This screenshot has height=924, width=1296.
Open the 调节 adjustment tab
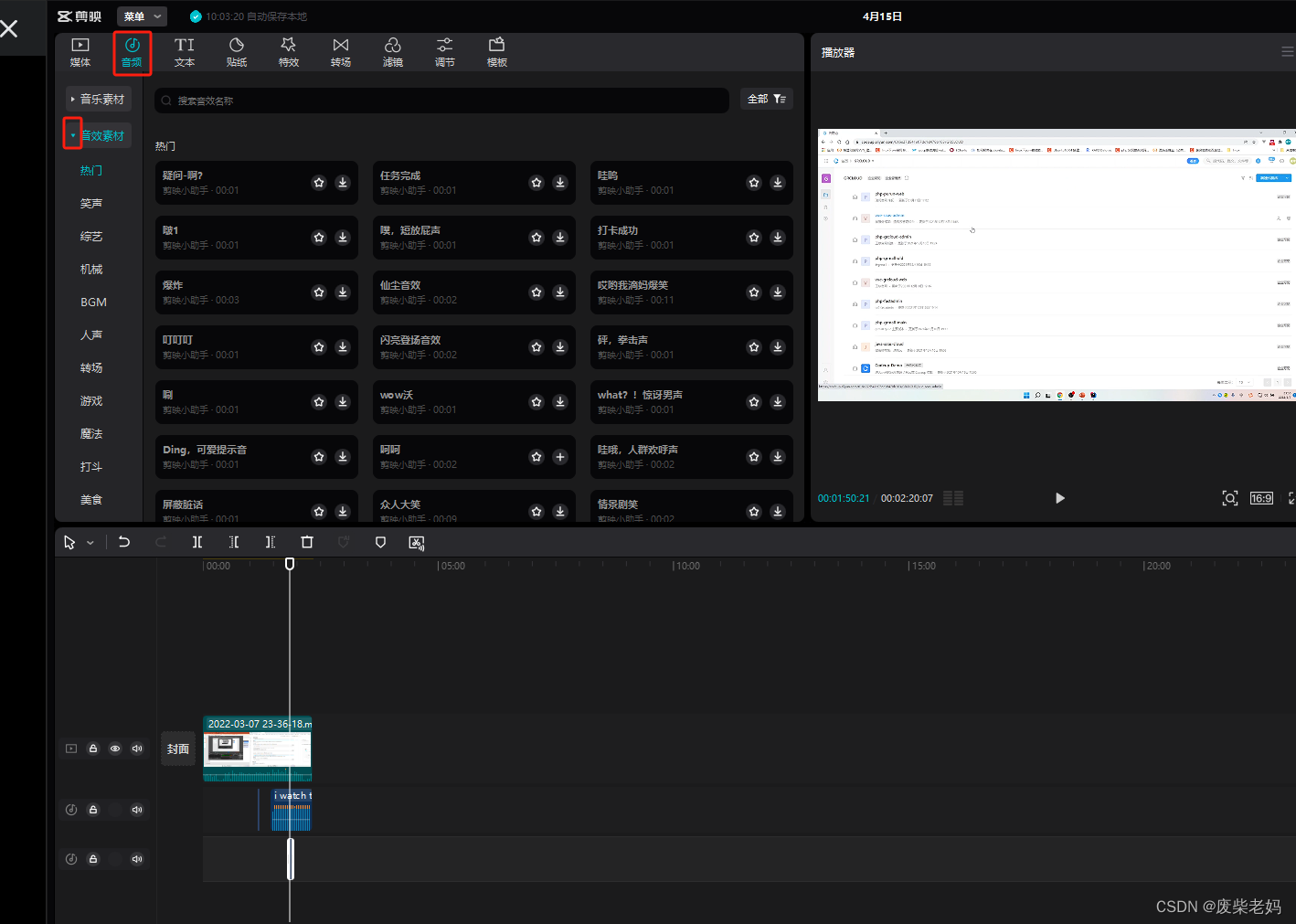tap(445, 53)
